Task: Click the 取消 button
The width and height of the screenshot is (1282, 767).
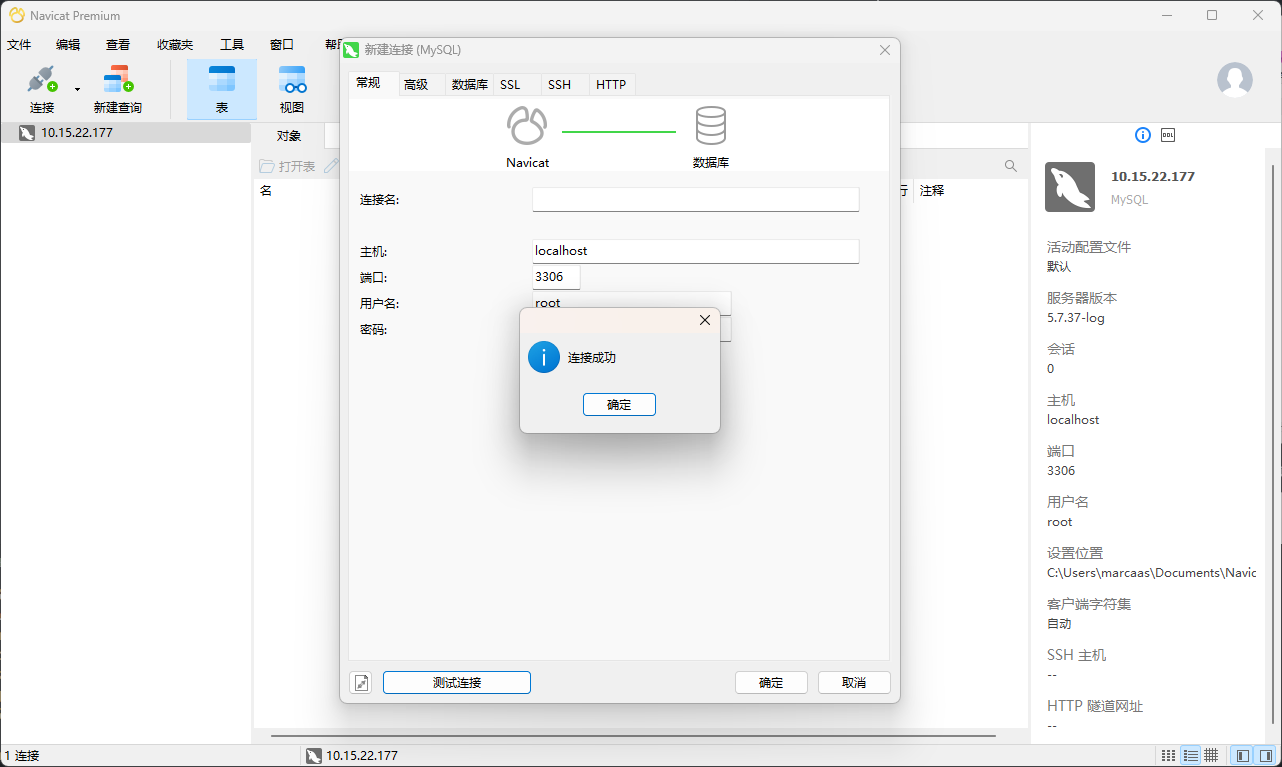Action: click(854, 682)
